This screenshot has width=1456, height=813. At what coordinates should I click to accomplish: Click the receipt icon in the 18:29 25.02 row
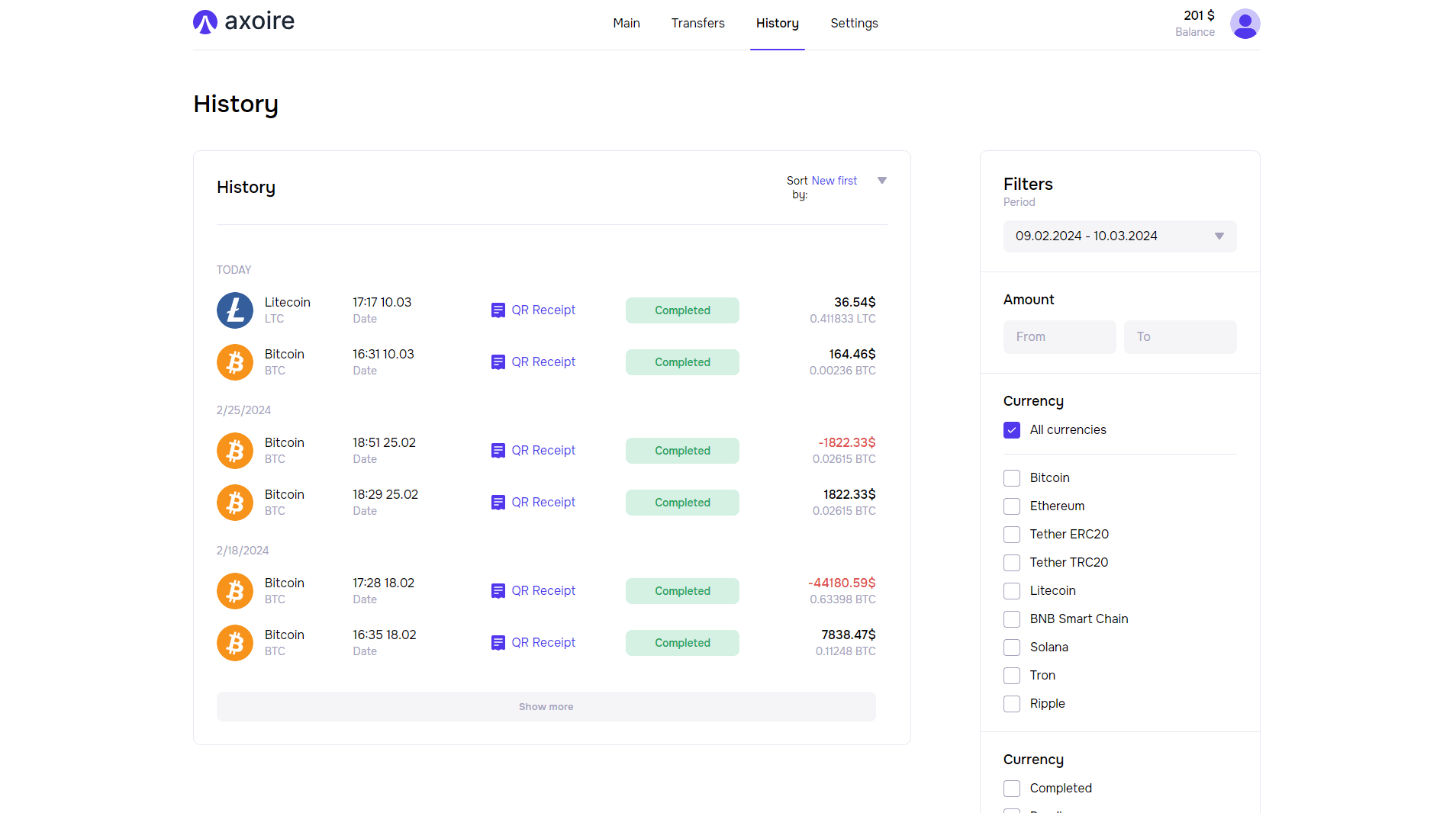point(498,503)
